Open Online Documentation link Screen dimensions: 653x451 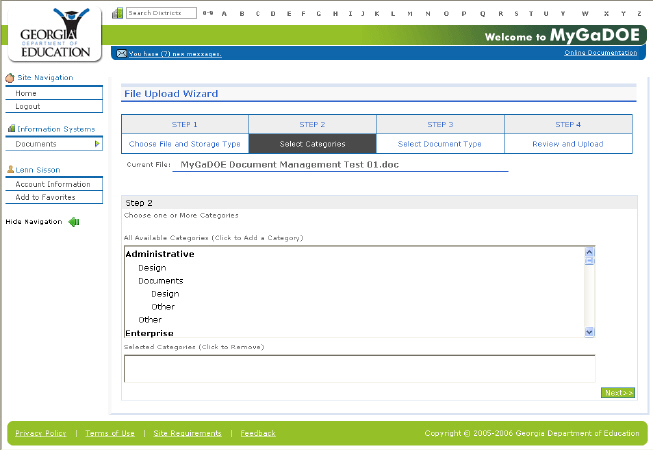tap(601, 52)
